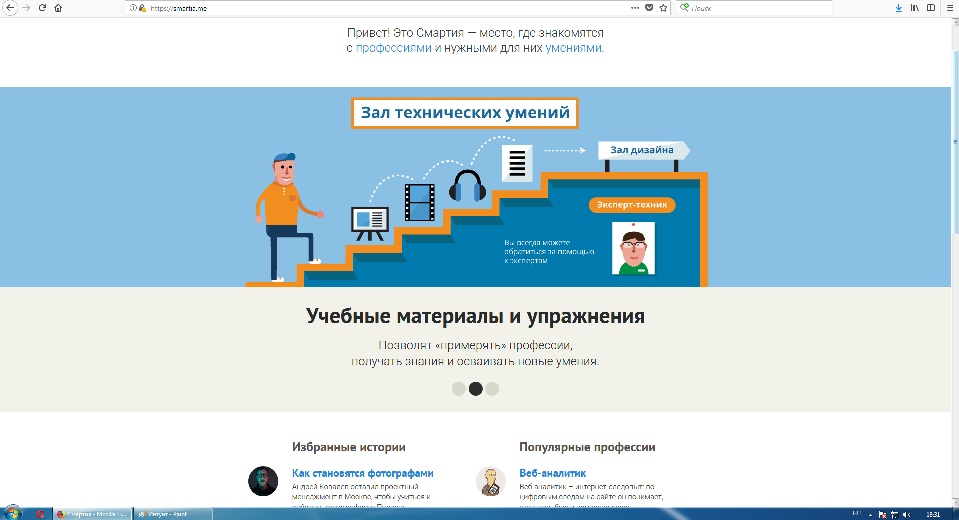Click the headphones icon on the stairs
This screenshot has height=520, width=959.
tap(466, 186)
